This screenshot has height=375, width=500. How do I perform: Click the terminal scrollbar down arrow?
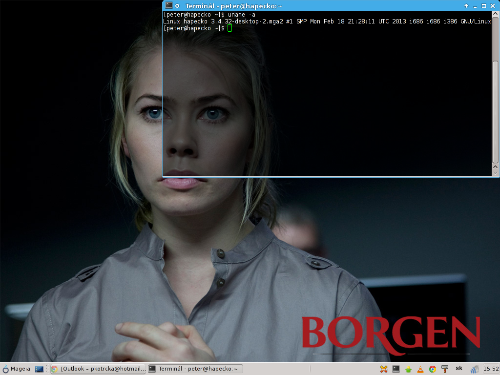pos(495,173)
